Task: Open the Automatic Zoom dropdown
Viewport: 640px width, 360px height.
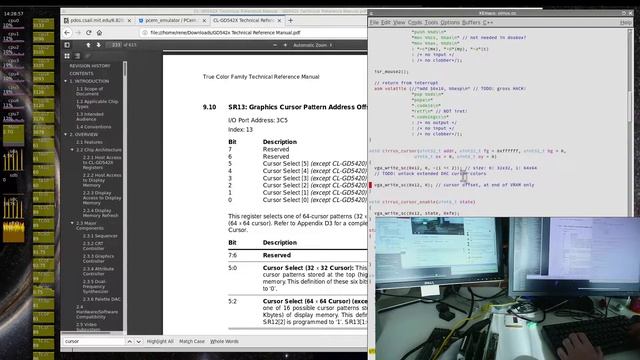Action: pyautogui.click(x=313, y=45)
